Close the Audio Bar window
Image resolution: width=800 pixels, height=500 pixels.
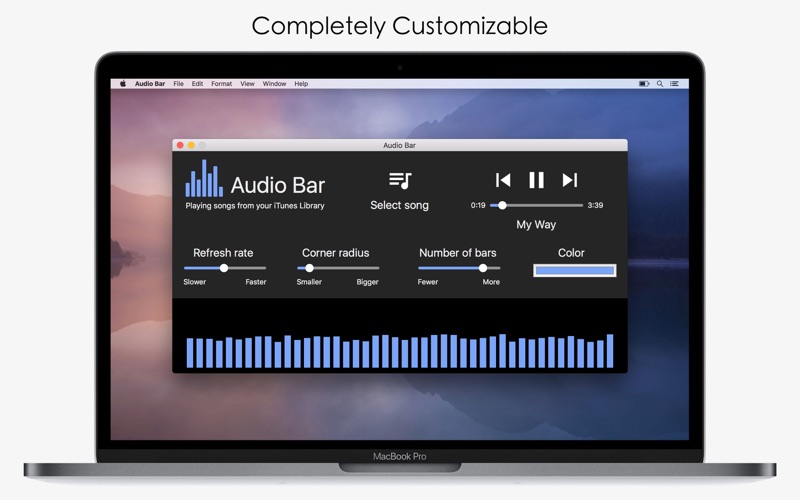180,145
